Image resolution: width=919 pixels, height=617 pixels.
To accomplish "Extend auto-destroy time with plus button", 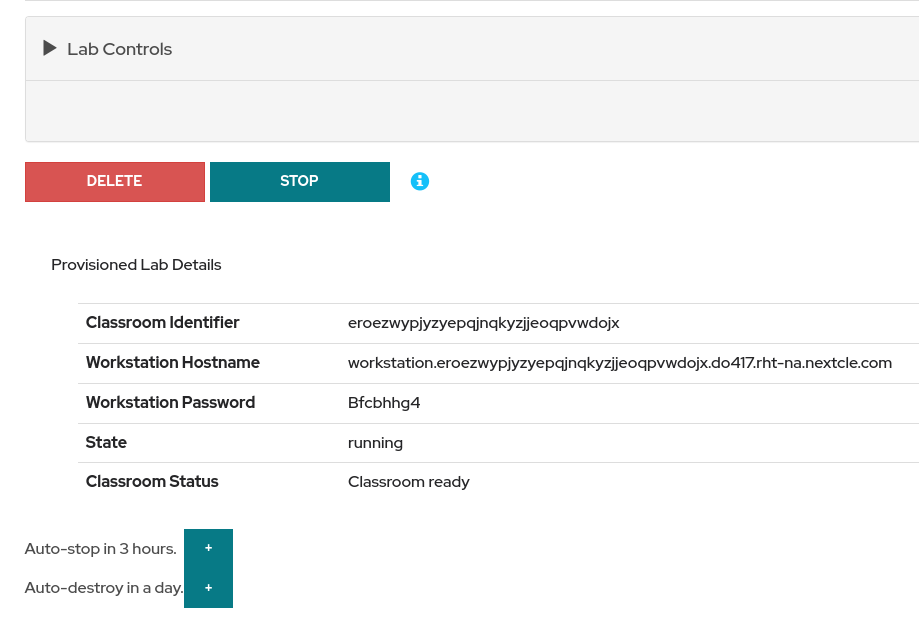I will pos(208,588).
